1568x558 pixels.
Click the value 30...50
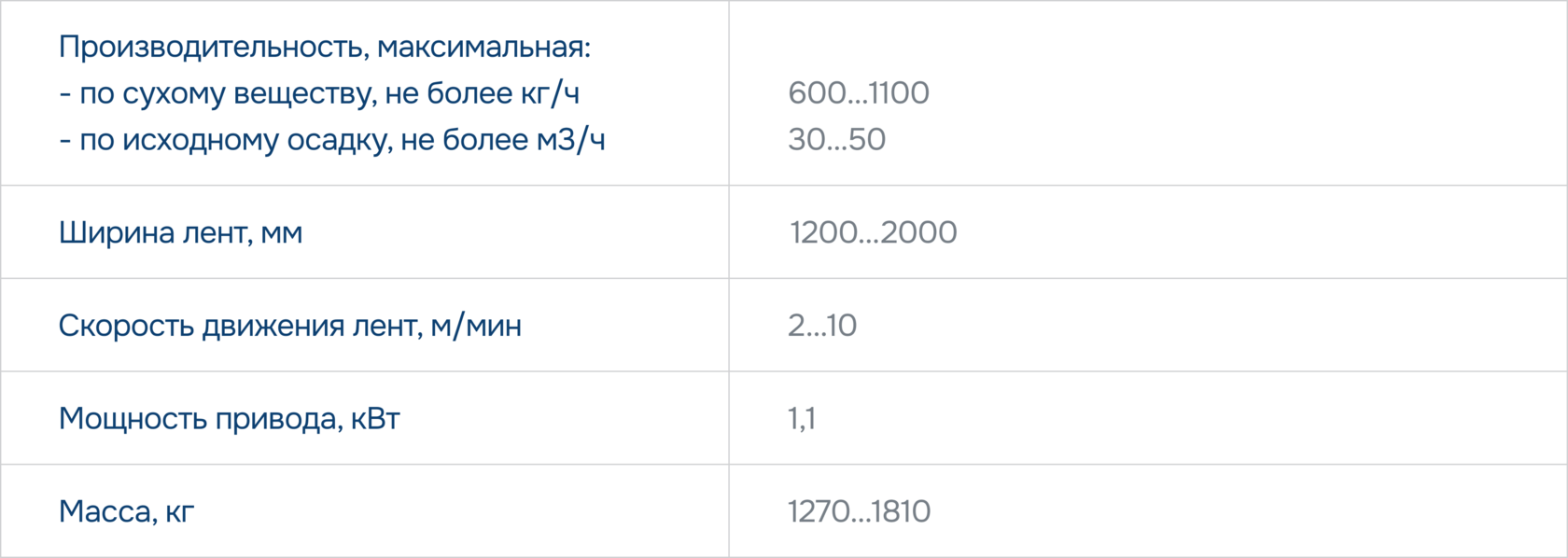[837, 140]
